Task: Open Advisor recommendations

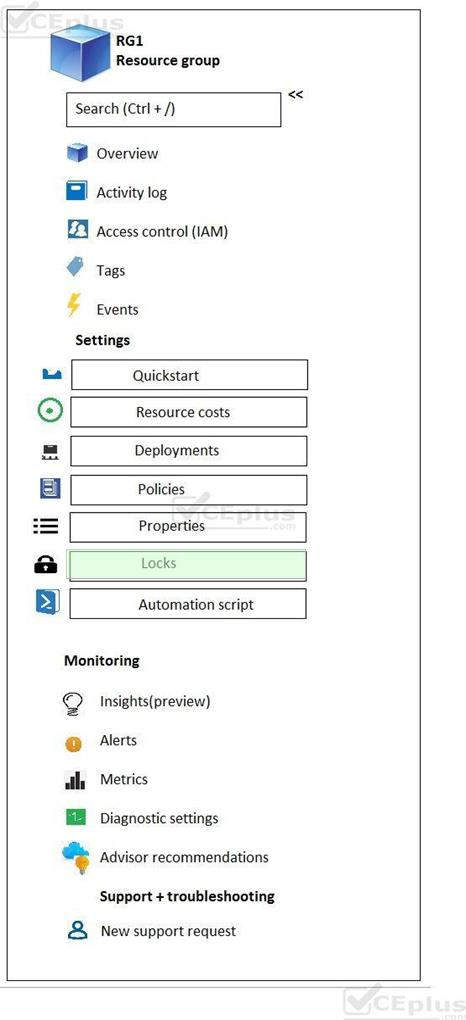Action: click(x=184, y=857)
